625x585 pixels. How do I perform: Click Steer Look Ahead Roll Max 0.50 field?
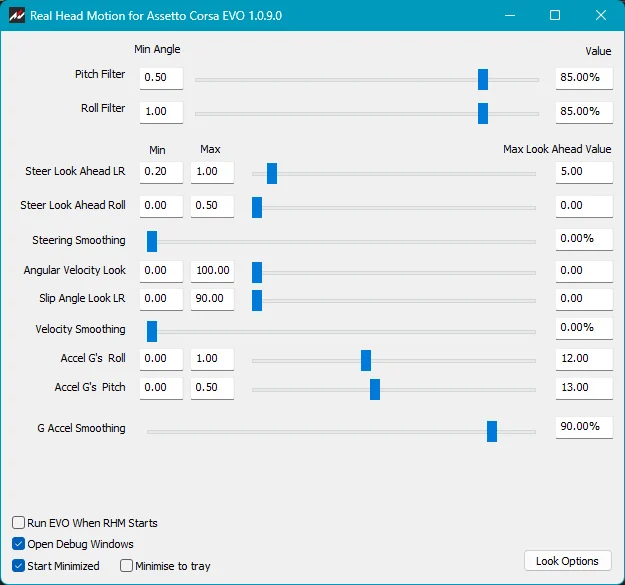click(212, 206)
